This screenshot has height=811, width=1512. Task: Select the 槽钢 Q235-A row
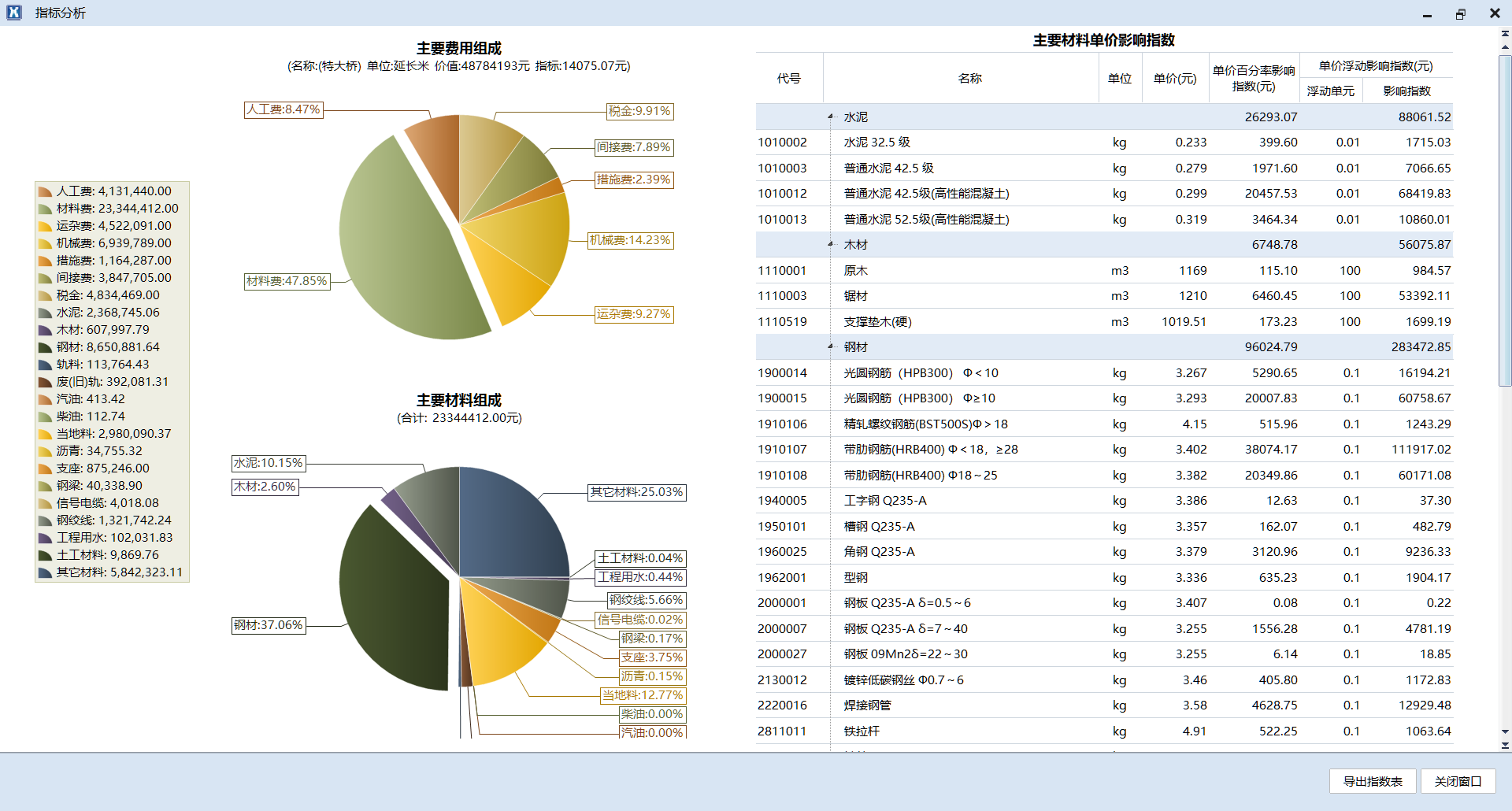coord(1104,527)
